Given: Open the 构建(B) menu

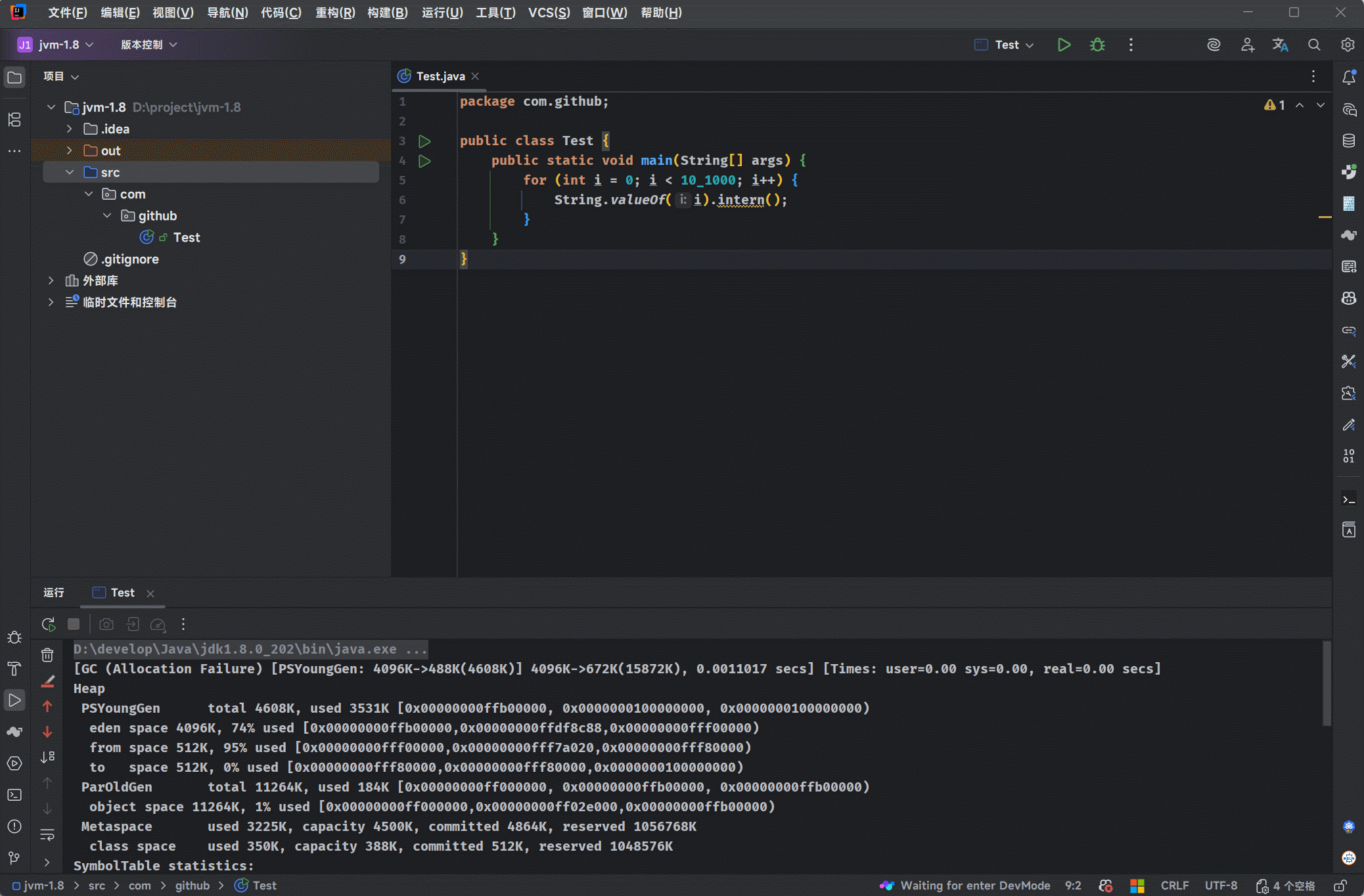Looking at the screenshot, I should coord(388,12).
